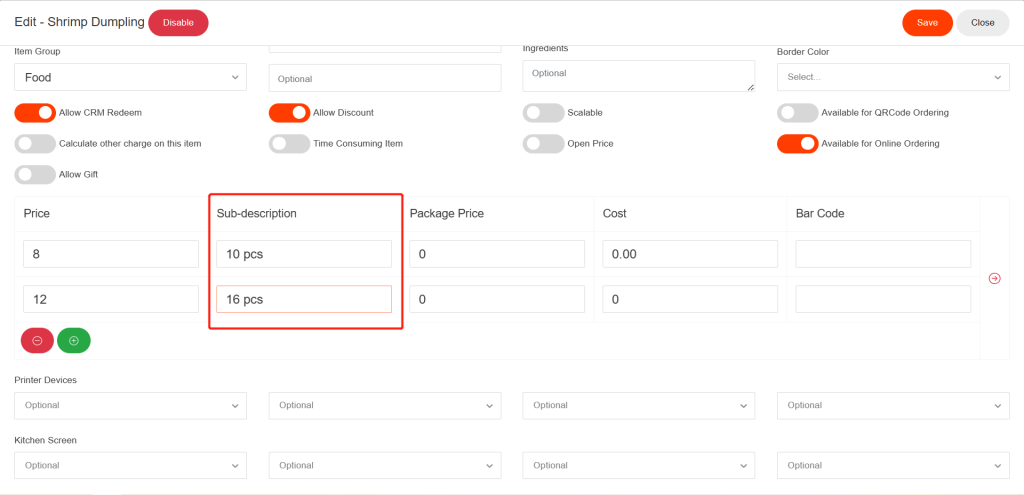Click the red arrow icon beside Bar Code
Screen dimensions: 1024x495
pyautogui.click(x=994, y=278)
